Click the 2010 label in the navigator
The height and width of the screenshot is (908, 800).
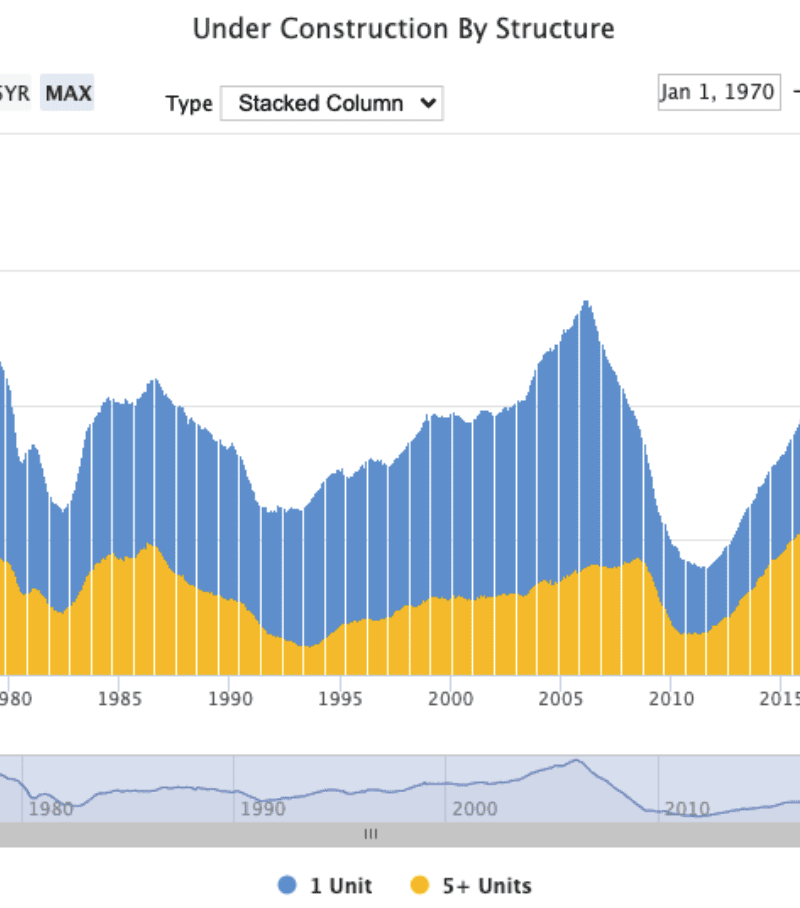click(x=686, y=808)
